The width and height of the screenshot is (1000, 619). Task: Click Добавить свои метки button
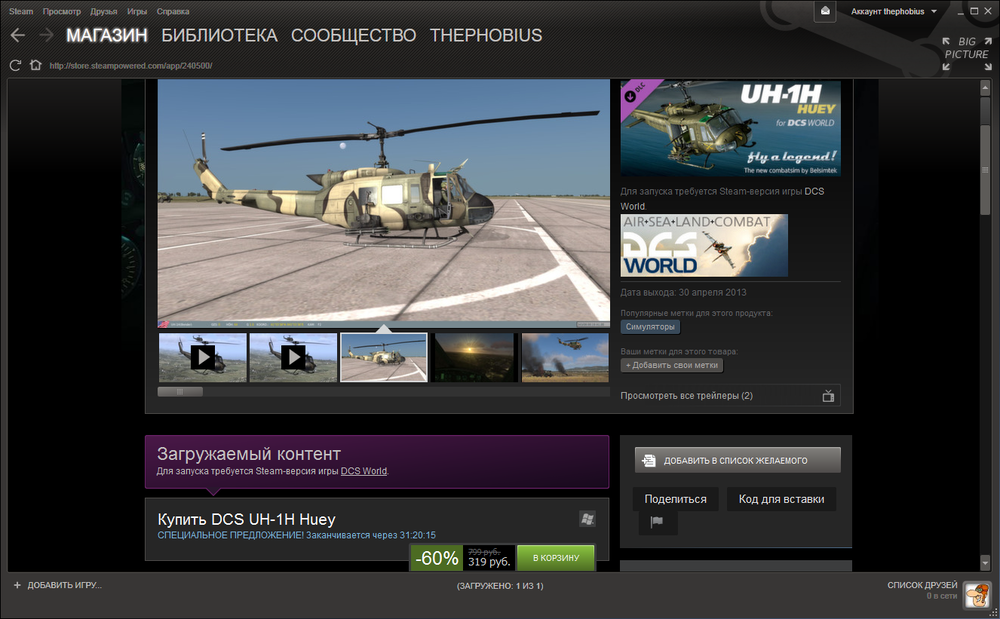coord(672,365)
